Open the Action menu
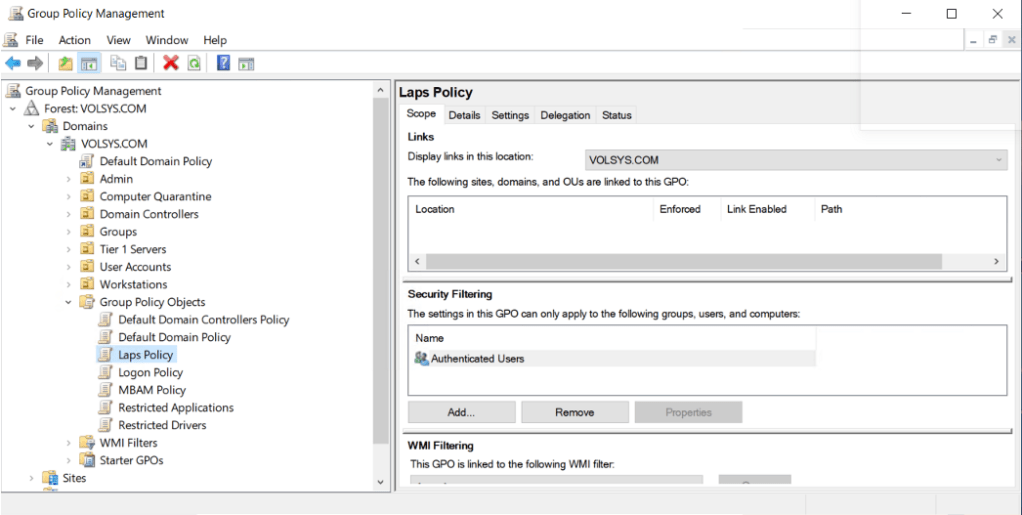1022x515 pixels. click(x=74, y=40)
